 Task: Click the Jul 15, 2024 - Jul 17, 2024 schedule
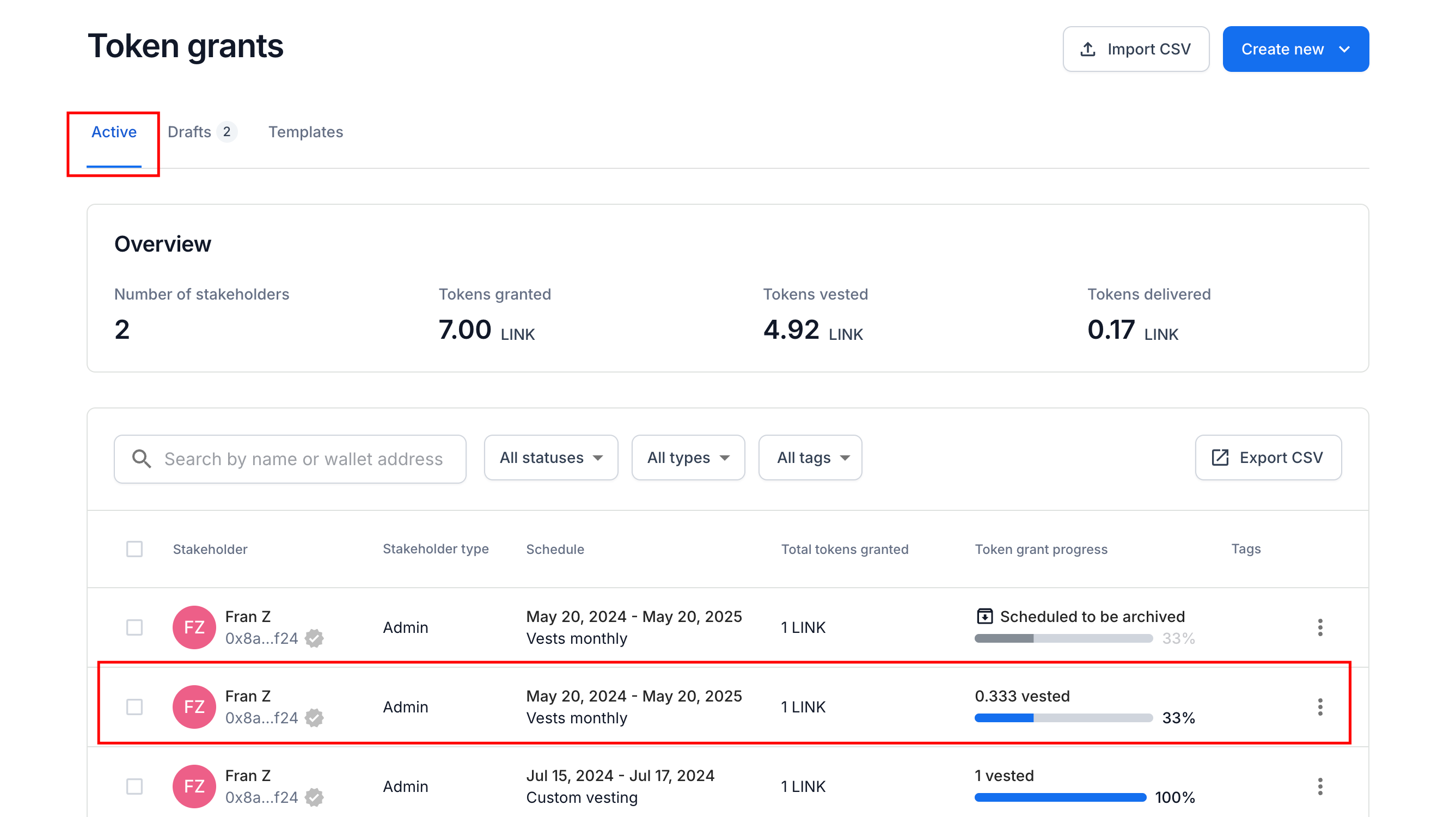[x=620, y=775]
